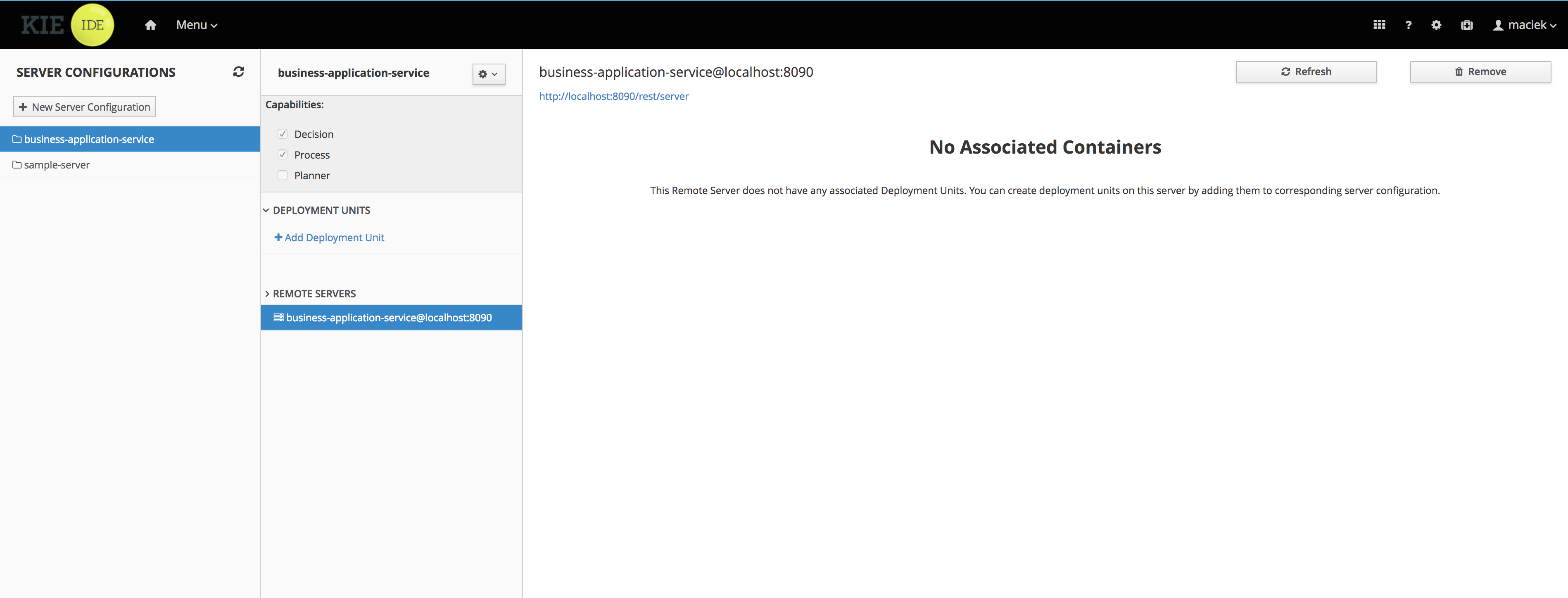Screen dimensions: 1568x598
Task: Open the maciek user menu
Action: point(1525,25)
